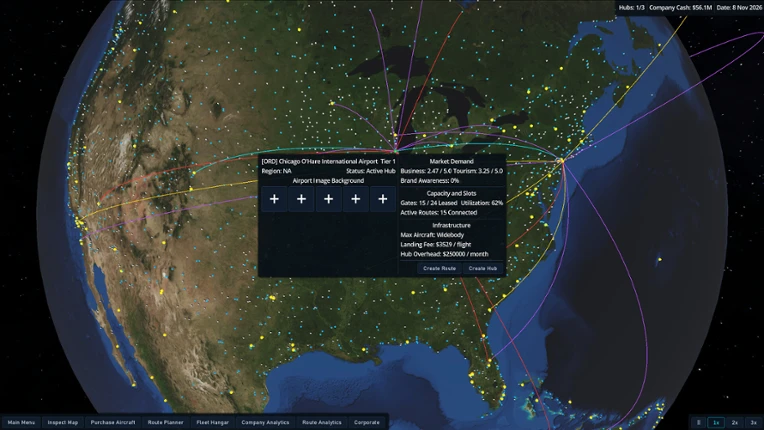Image resolution: width=764 pixels, height=430 pixels.
Task: Click the Capacity and Slots heading
Action: tap(451, 193)
